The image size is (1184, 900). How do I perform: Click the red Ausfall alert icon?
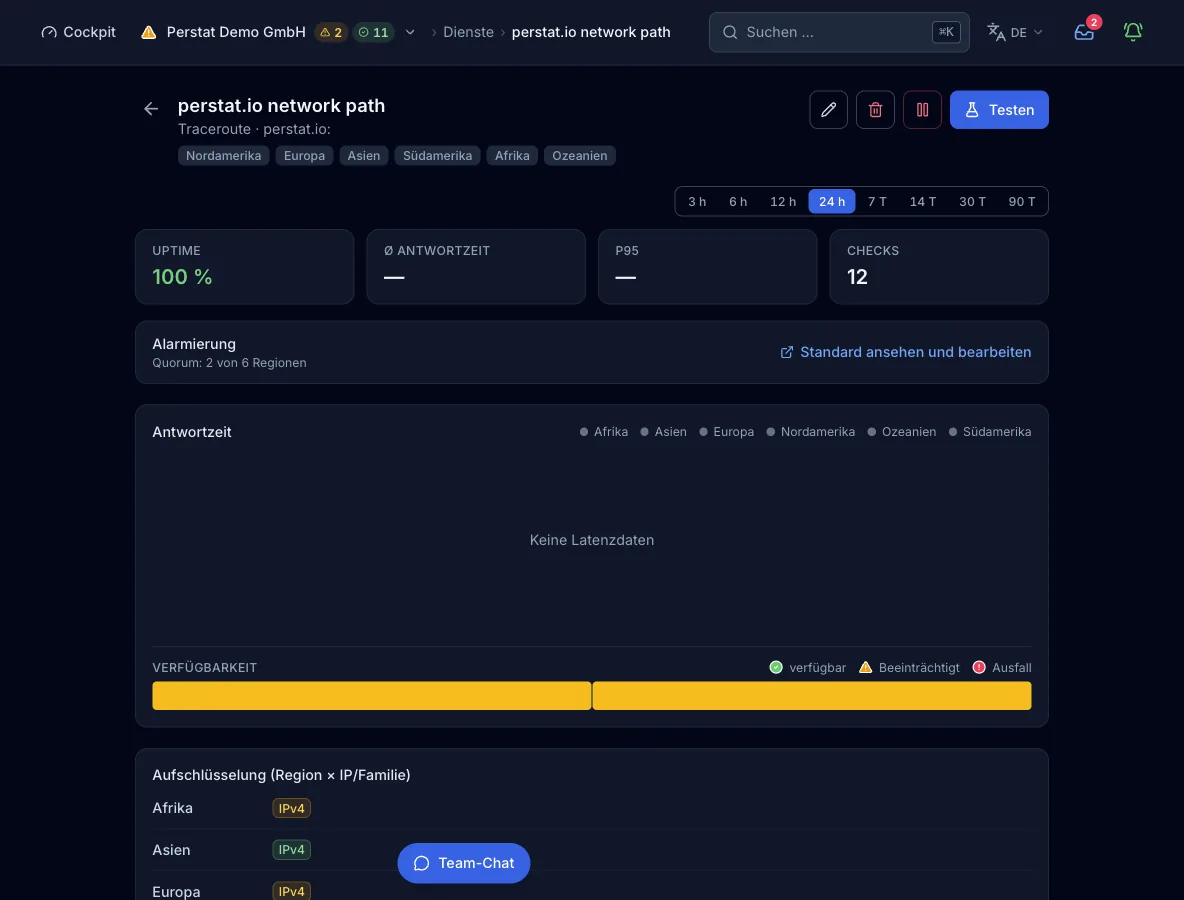(x=979, y=667)
